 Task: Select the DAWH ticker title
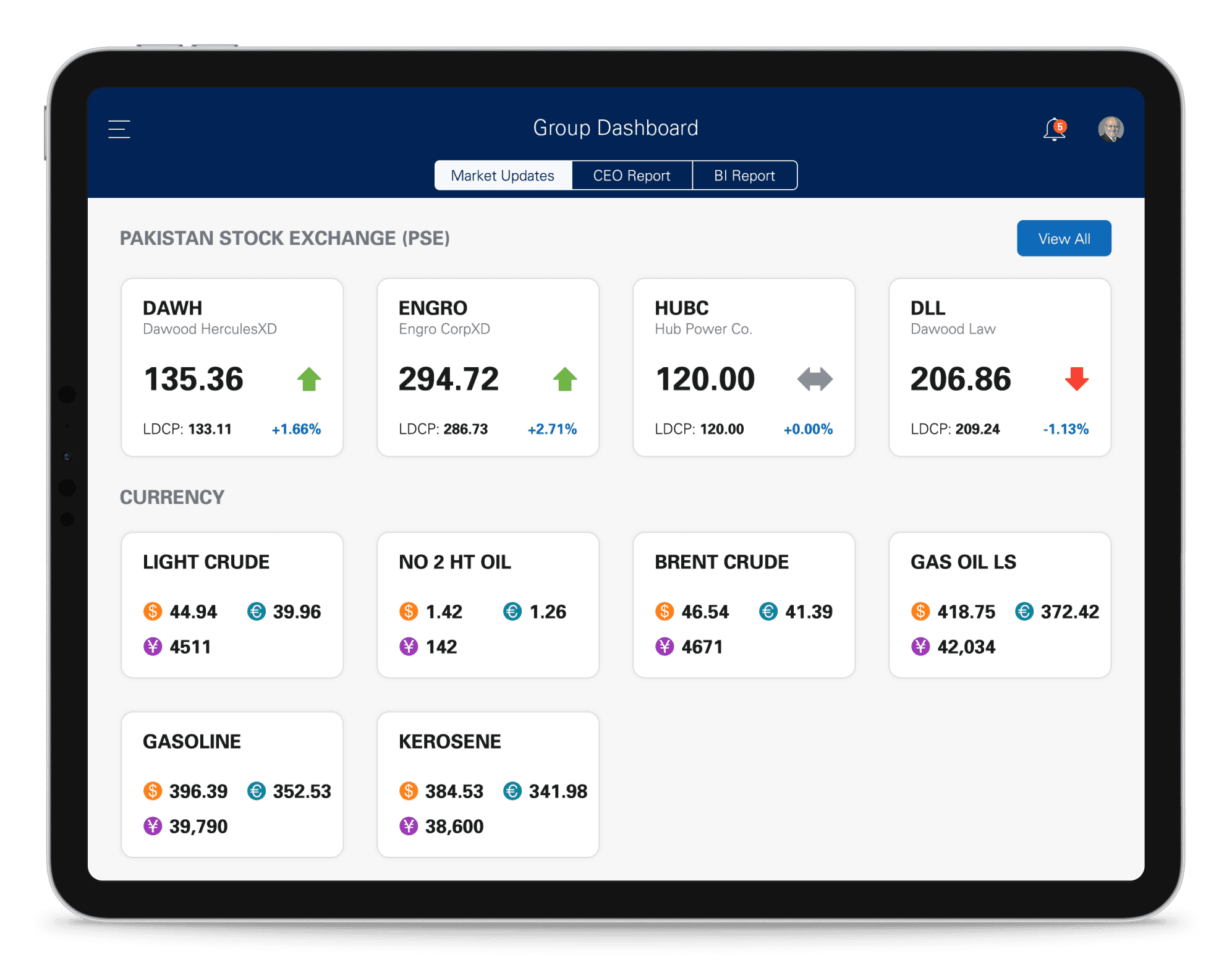click(x=172, y=308)
